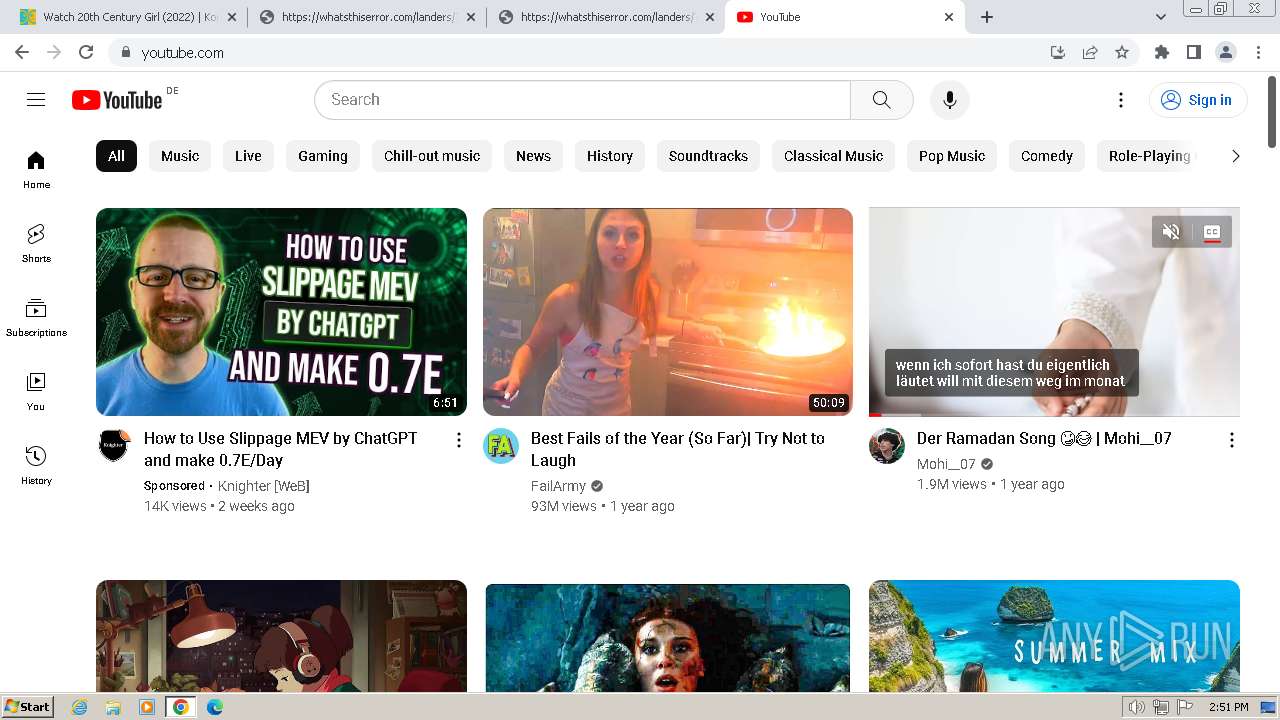Open the You section in sidebar
Screen dimensions: 1280x720
click(x=36, y=391)
